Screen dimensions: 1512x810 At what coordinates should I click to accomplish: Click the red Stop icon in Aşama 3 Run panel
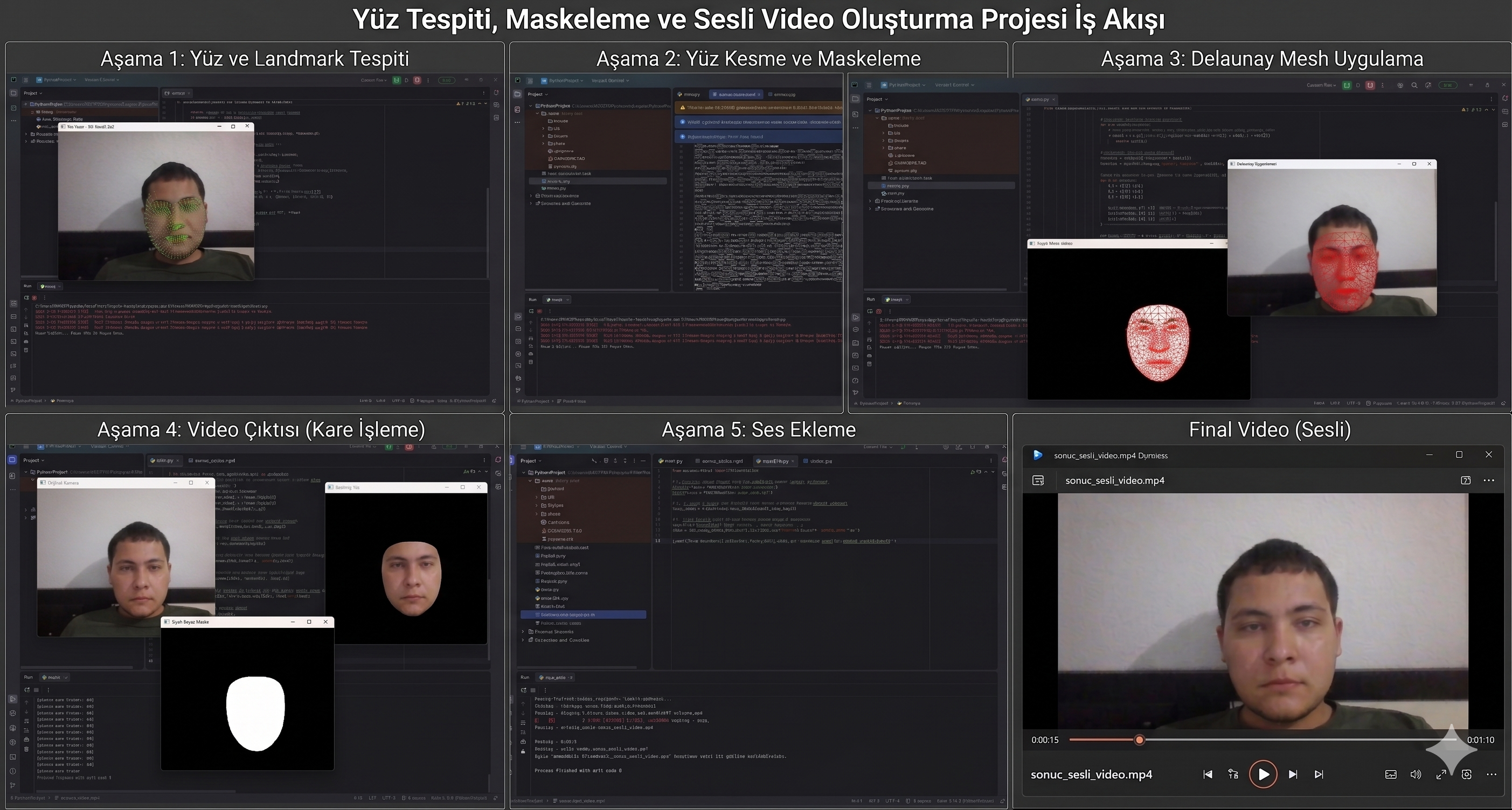[x=879, y=311]
